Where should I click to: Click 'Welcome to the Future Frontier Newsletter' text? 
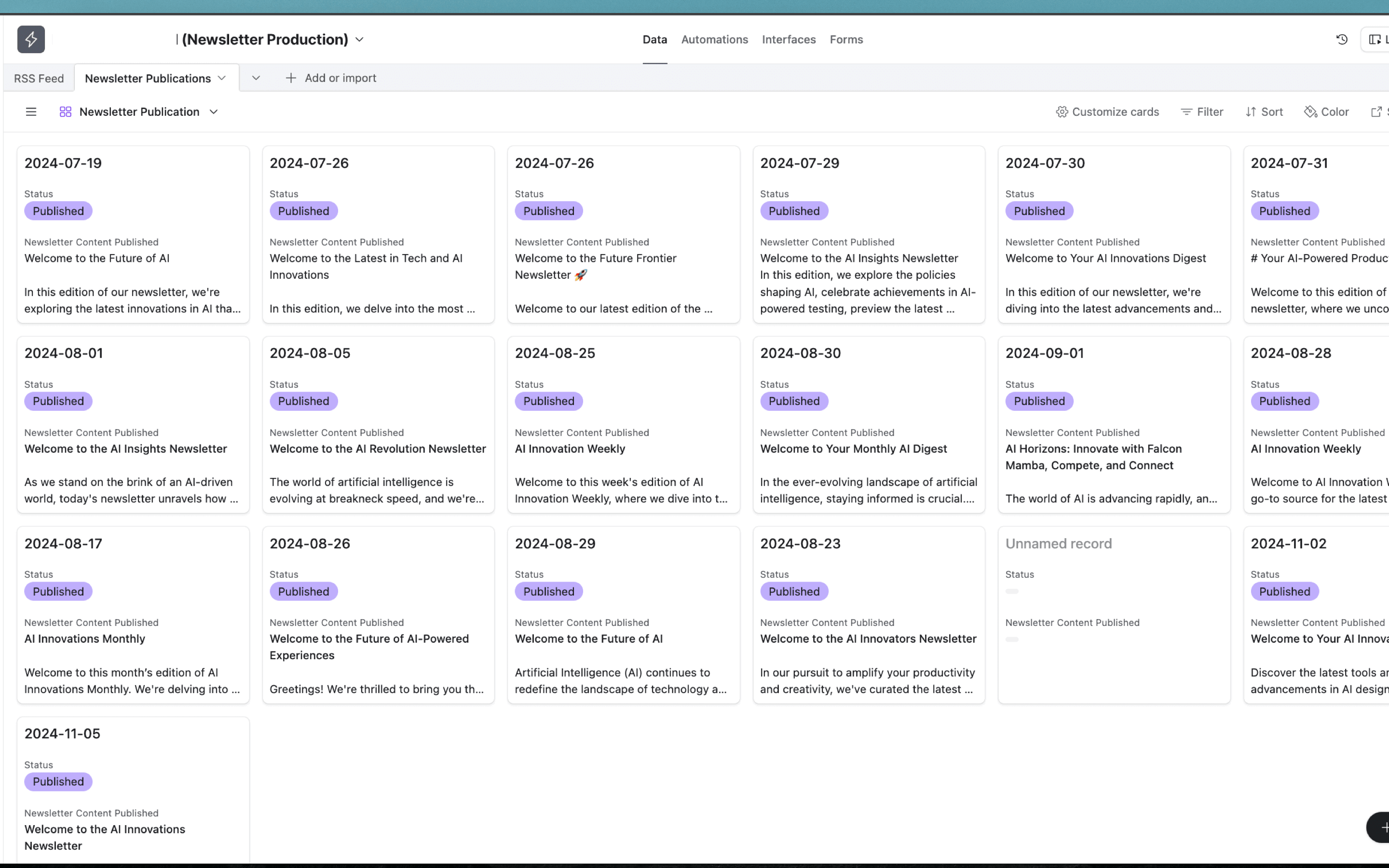596,266
